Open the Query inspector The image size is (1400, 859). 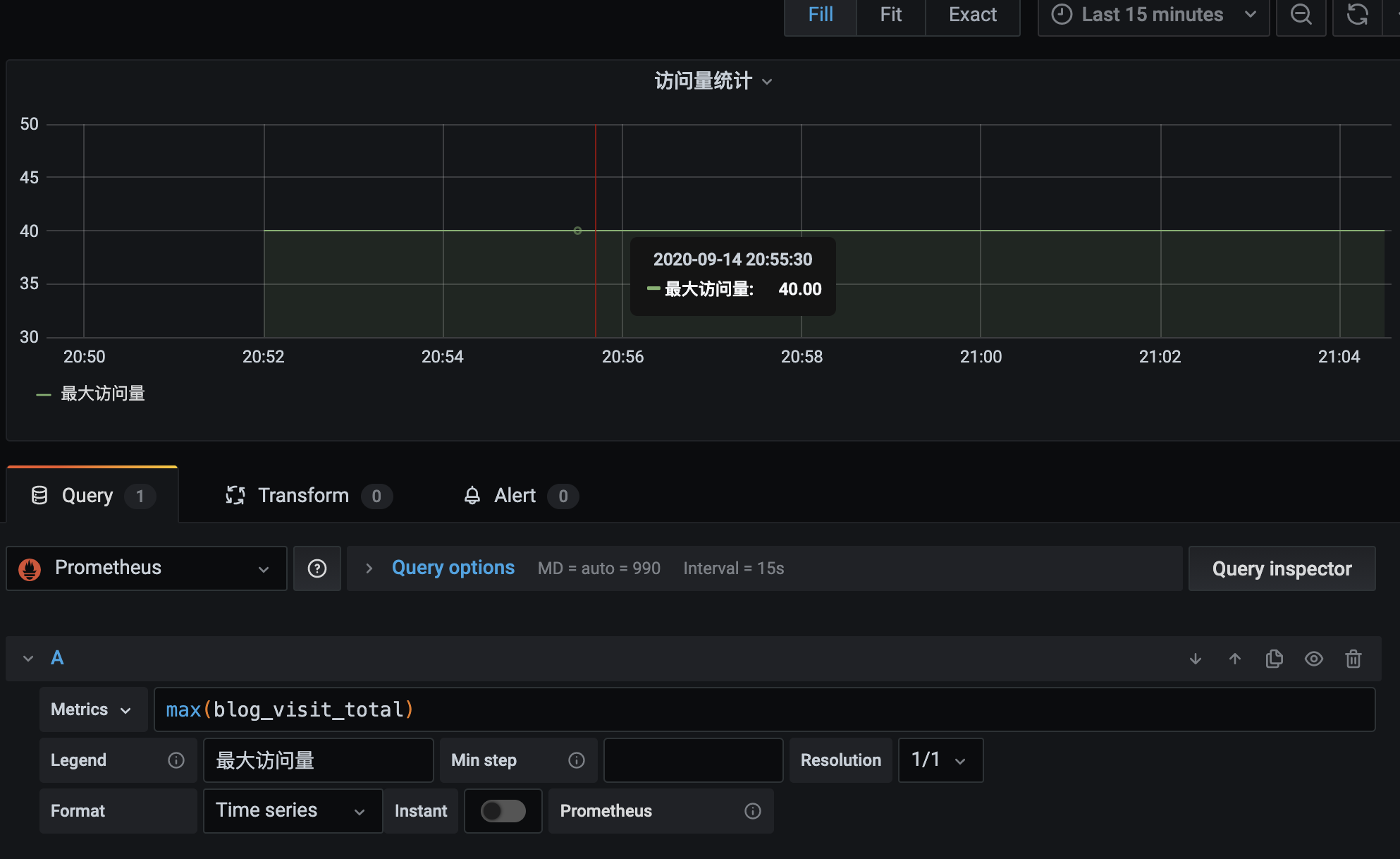pyautogui.click(x=1282, y=568)
